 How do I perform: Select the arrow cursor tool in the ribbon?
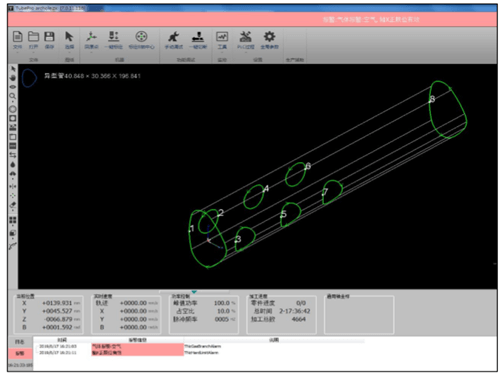click(69, 37)
